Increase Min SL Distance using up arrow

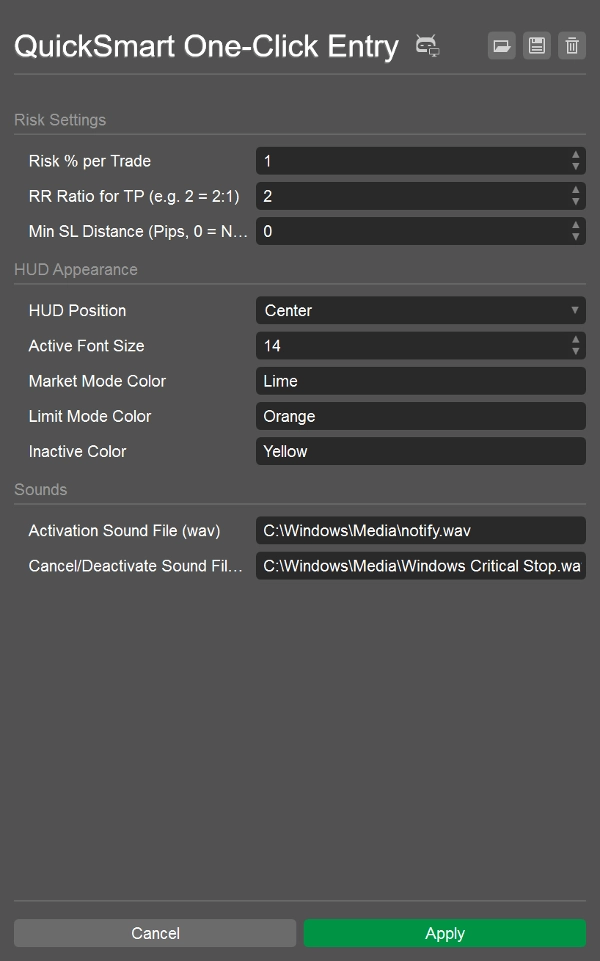576,226
